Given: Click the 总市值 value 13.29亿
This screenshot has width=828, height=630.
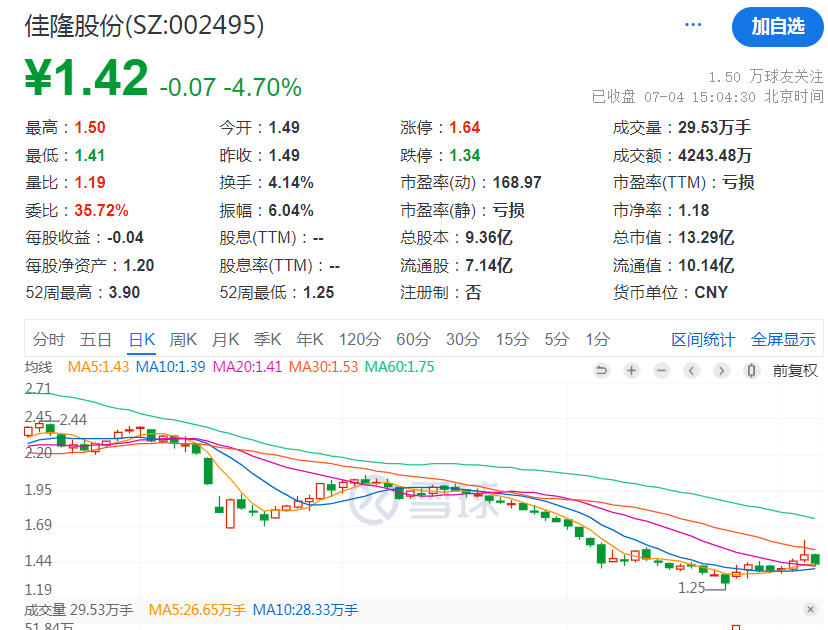Looking at the screenshot, I should 706,238.
